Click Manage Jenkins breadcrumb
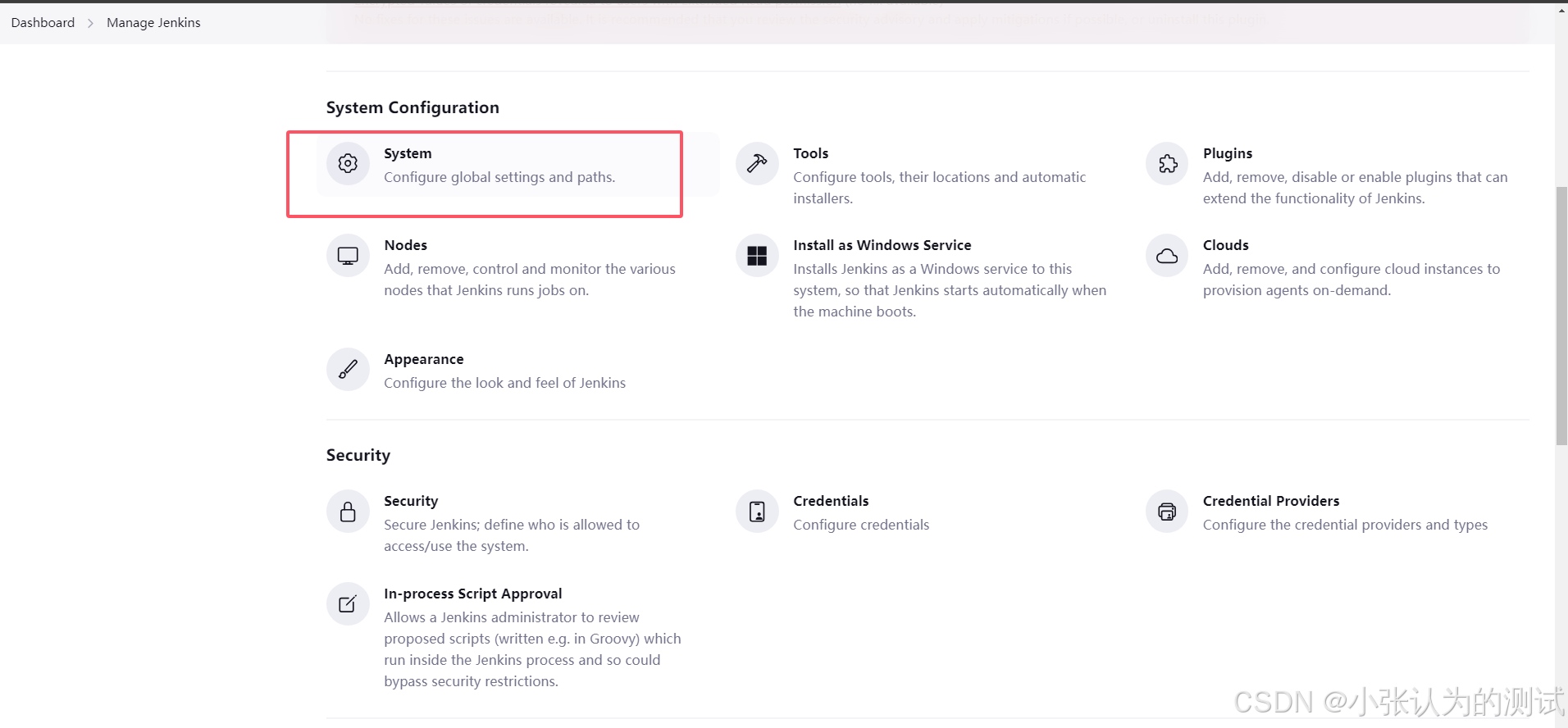Image resolution: width=1568 pixels, height=728 pixels. (153, 22)
